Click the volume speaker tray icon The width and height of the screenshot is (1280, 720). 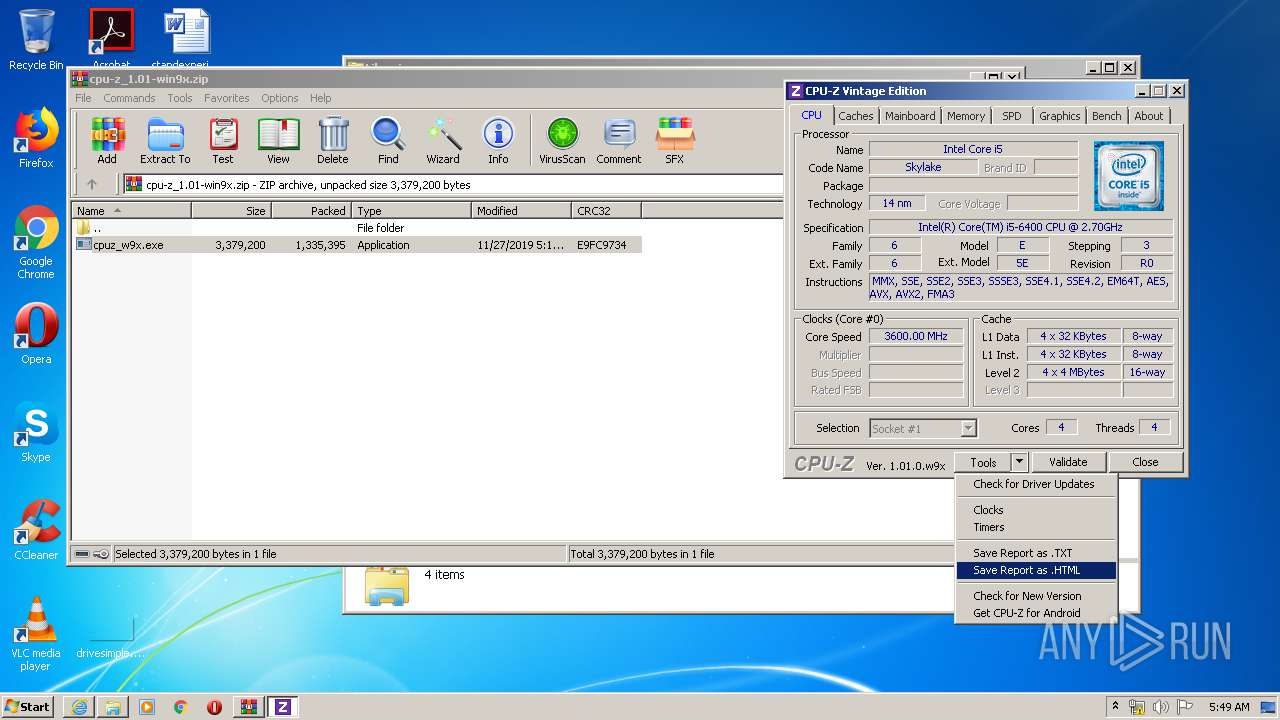(x=1161, y=707)
